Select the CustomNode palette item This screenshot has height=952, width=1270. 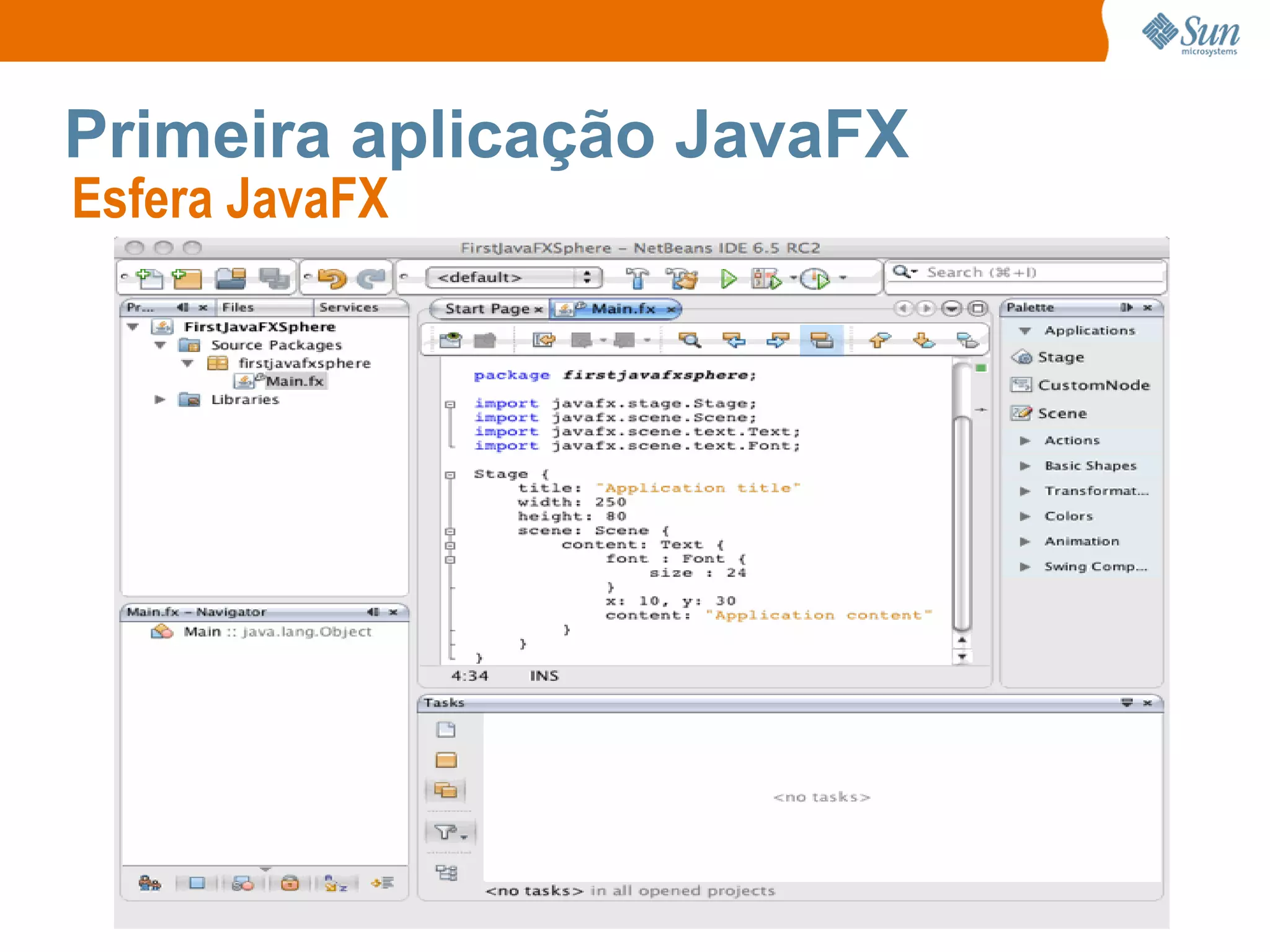click(x=1080, y=385)
